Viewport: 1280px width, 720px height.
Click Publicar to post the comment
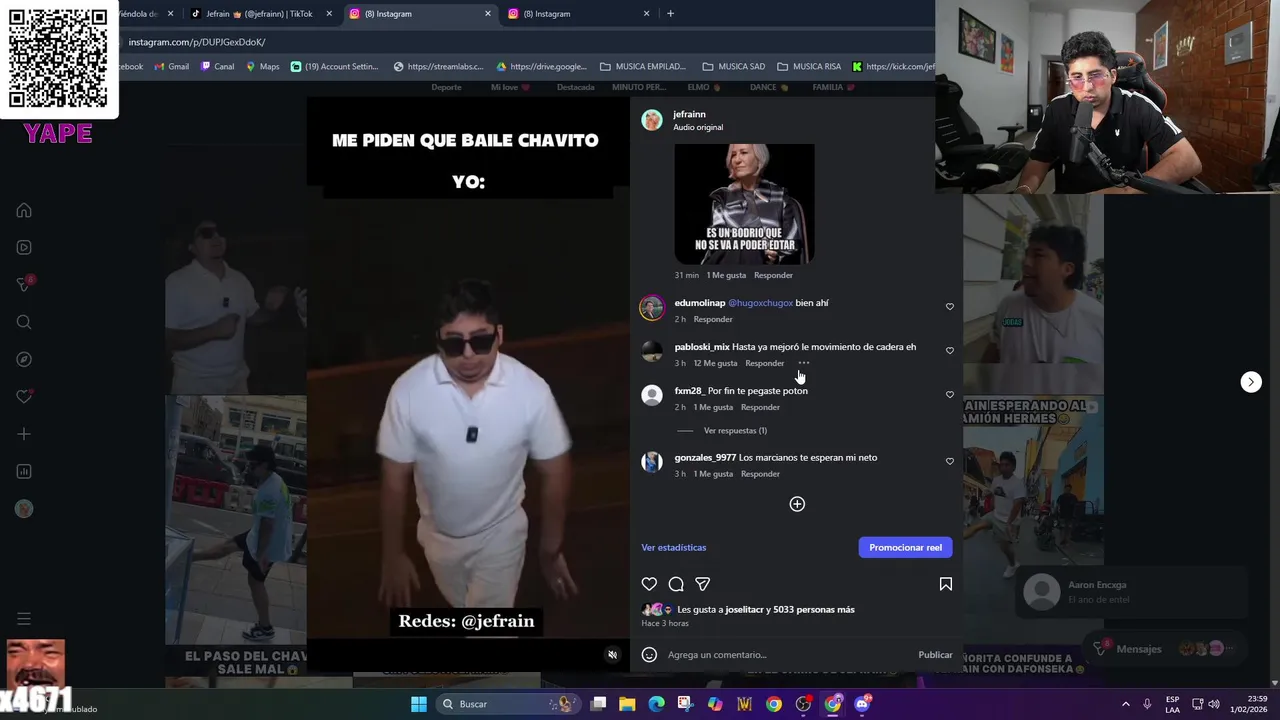[935, 655]
